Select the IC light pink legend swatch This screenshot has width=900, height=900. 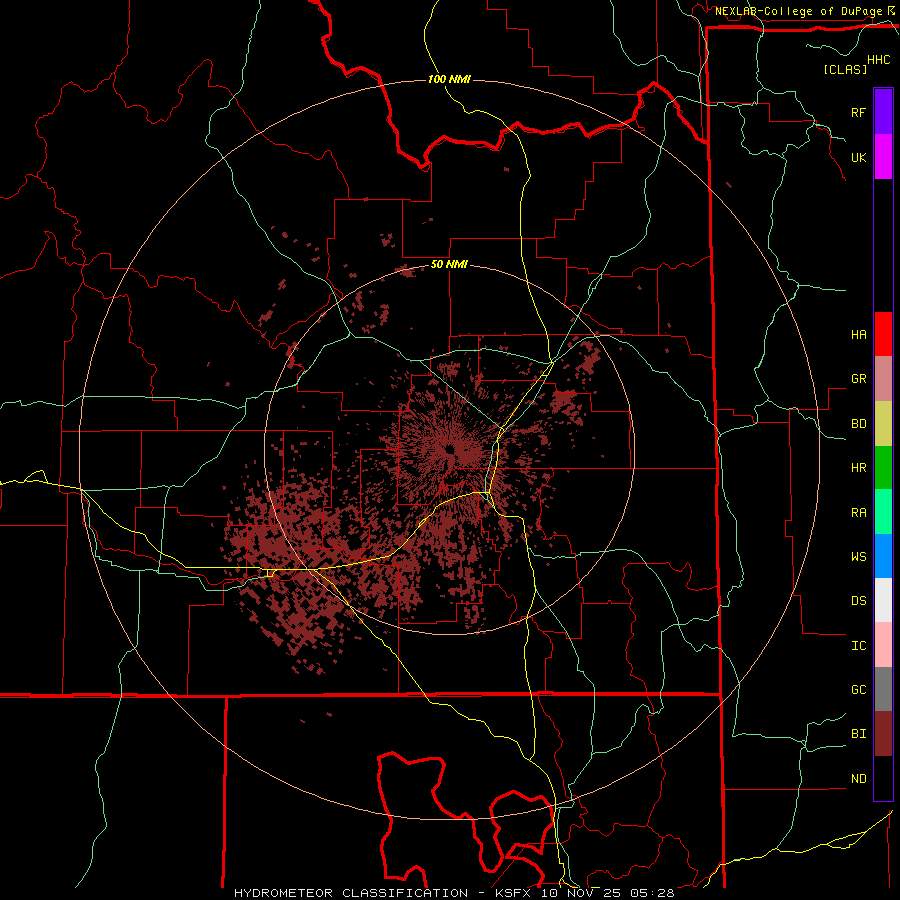(x=883, y=645)
